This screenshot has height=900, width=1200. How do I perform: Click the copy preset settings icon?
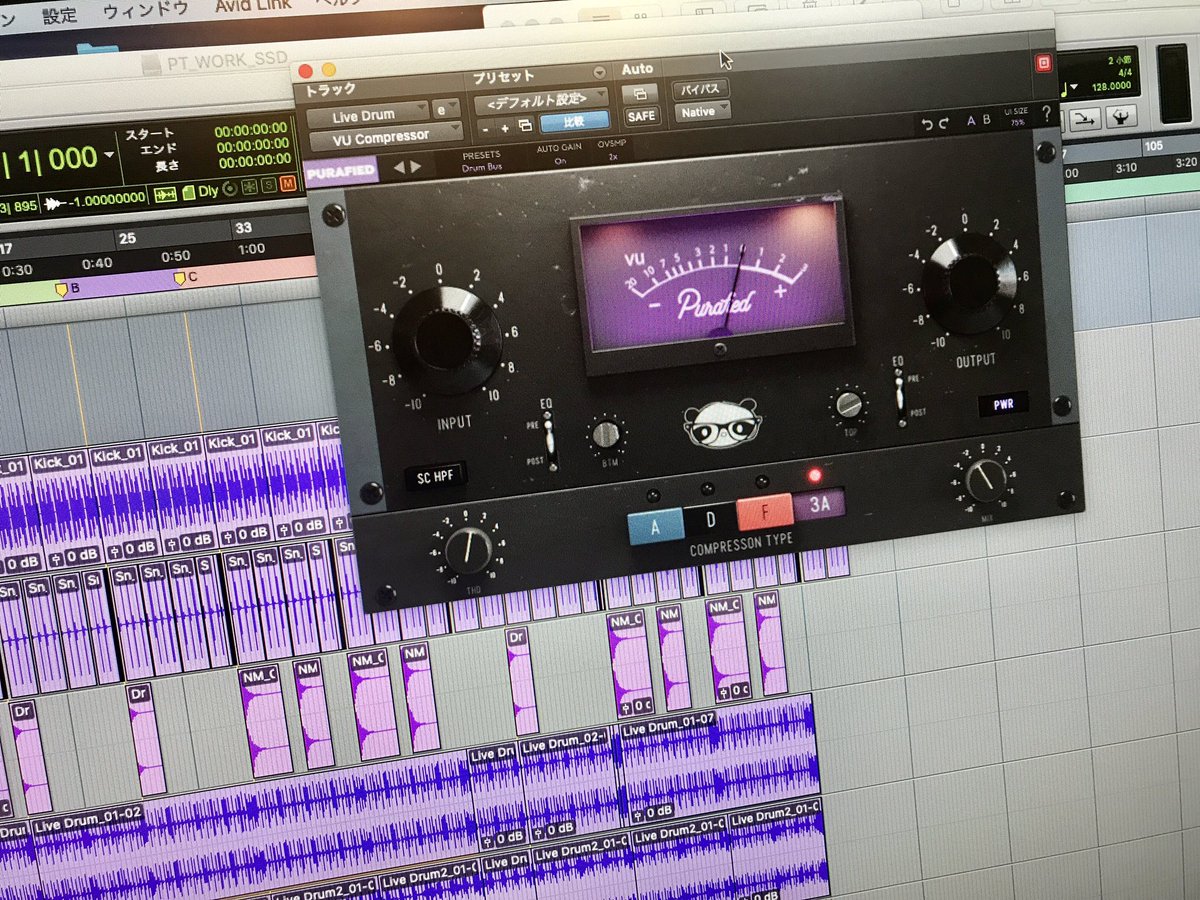pos(524,125)
